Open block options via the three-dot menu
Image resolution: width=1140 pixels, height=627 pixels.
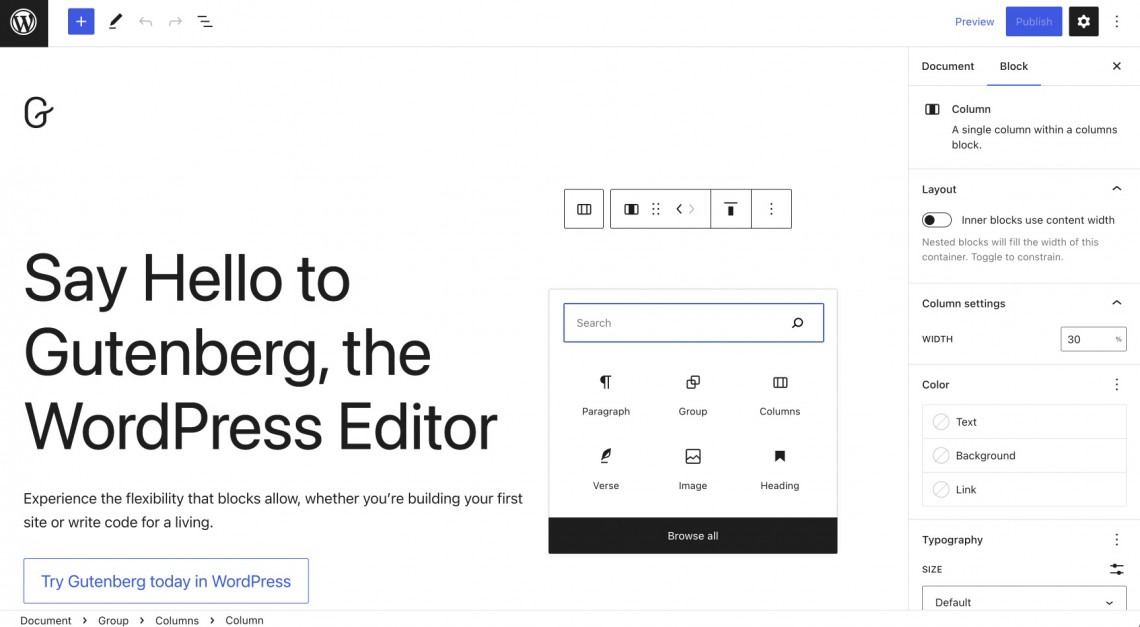(x=771, y=209)
